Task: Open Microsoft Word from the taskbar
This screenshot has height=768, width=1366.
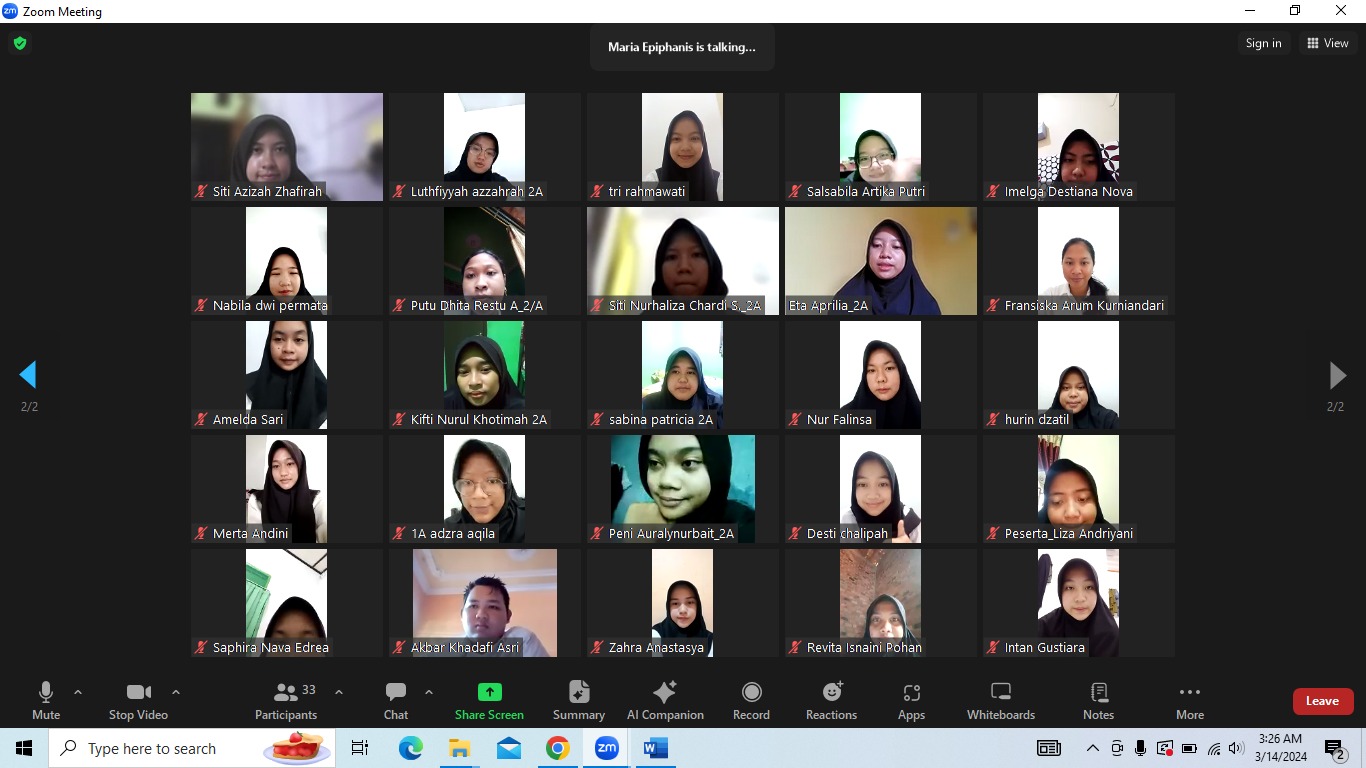Action: click(x=655, y=748)
